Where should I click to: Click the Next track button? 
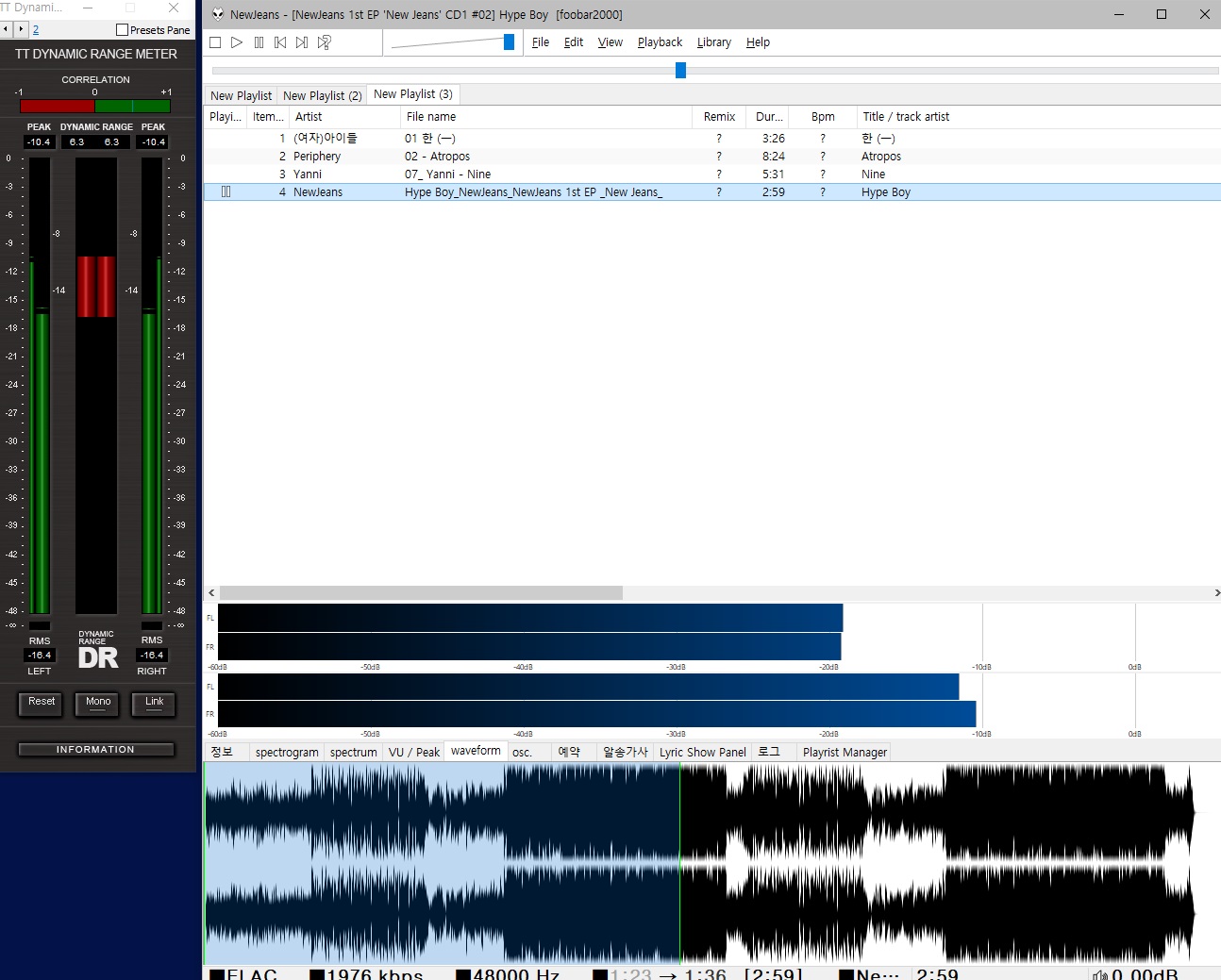click(x=302, y=42)
